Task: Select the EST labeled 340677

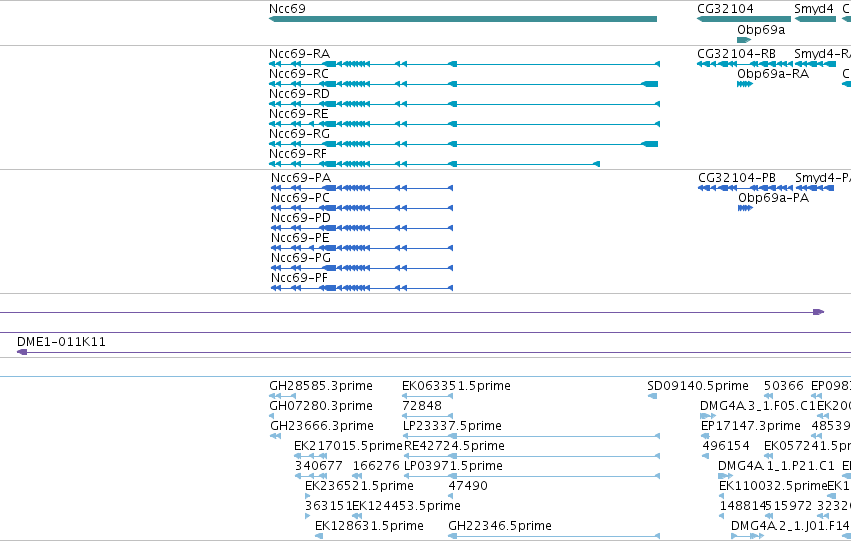Action: click(x=319, y=466)
